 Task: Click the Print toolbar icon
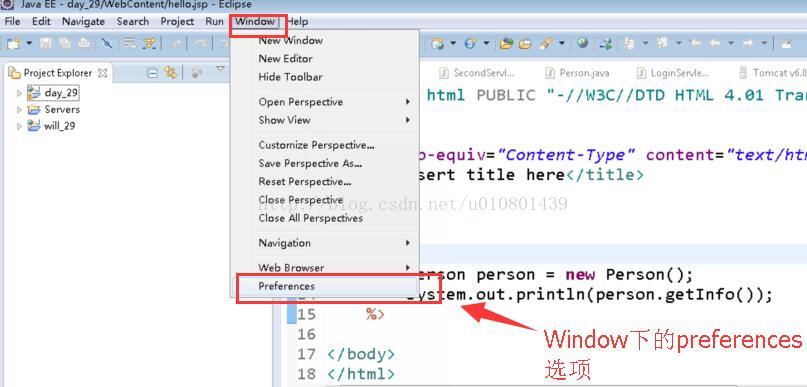click(84, 44)
